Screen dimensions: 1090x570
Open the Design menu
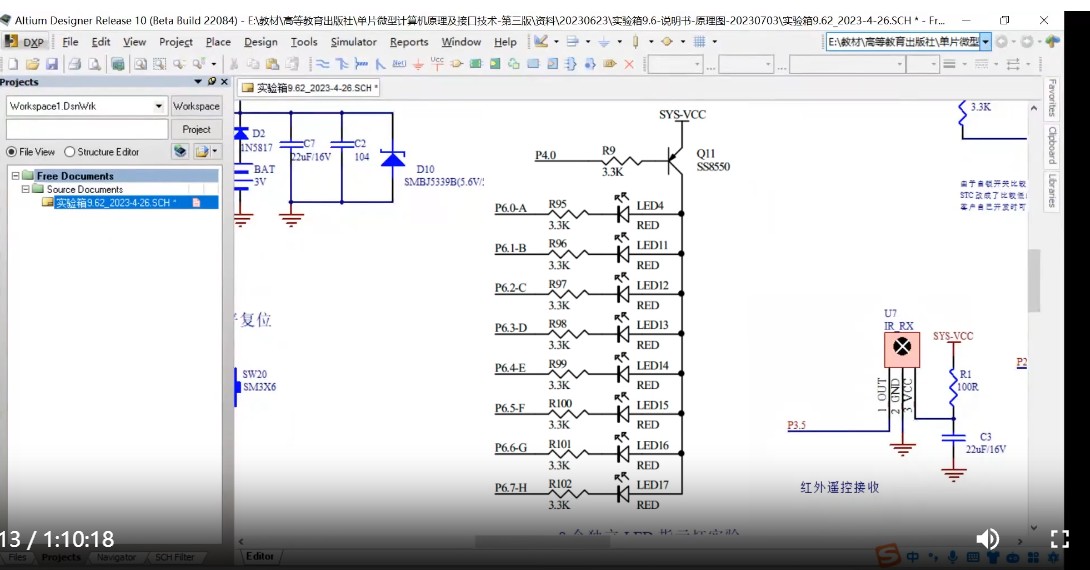pos(260,42)
